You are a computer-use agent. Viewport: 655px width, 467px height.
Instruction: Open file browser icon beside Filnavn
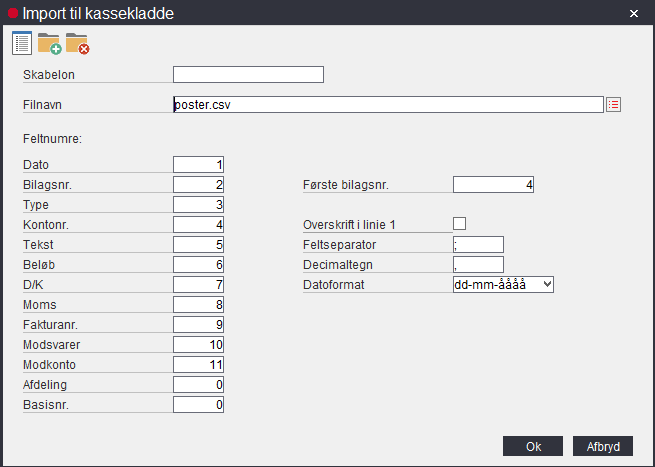(x=613, y=104)
